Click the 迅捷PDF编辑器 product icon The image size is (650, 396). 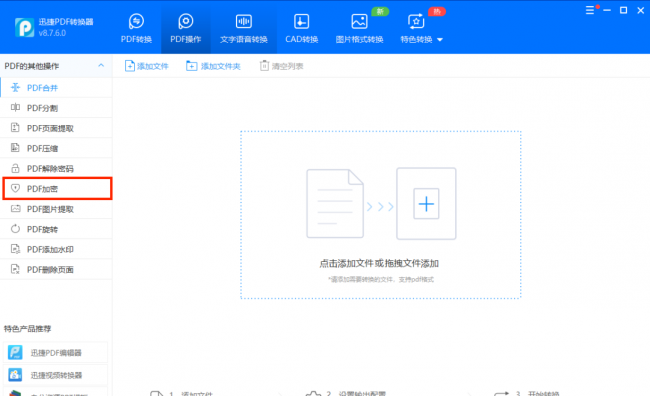(x=15, y=352)
